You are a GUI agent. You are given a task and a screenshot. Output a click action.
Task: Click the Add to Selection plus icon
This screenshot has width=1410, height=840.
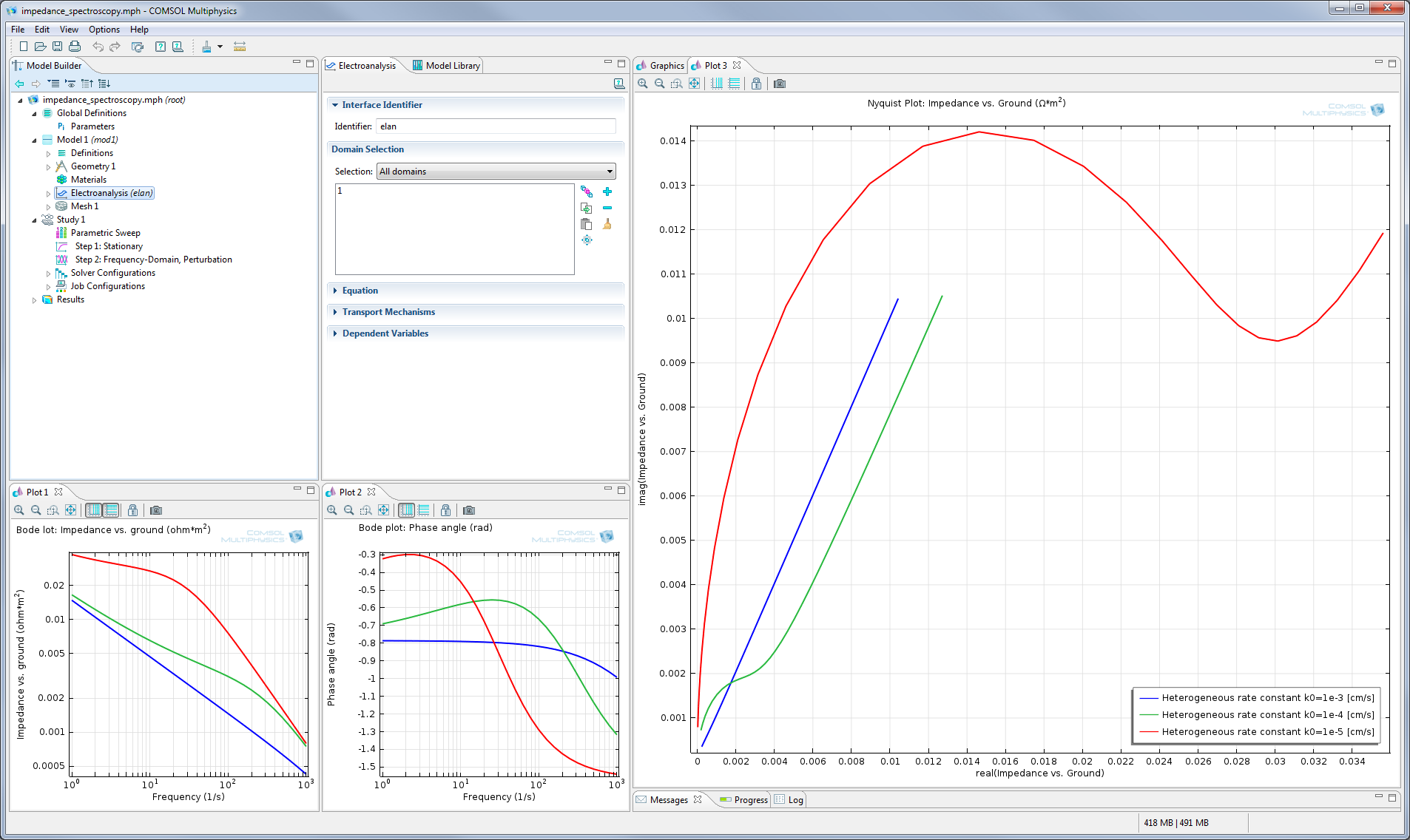(x=607, y=192)
